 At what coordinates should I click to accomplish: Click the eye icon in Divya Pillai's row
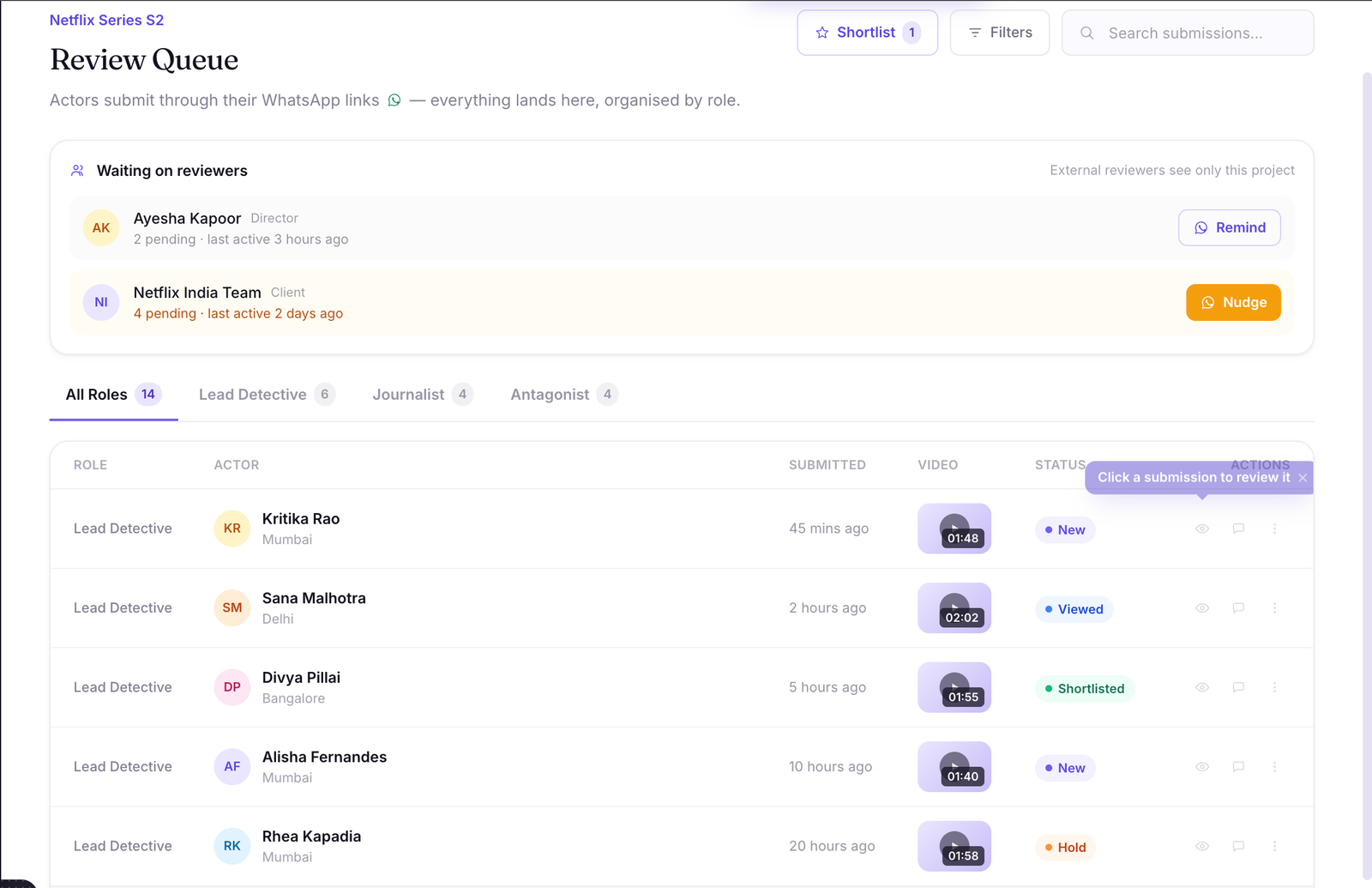pos(1202,687)
